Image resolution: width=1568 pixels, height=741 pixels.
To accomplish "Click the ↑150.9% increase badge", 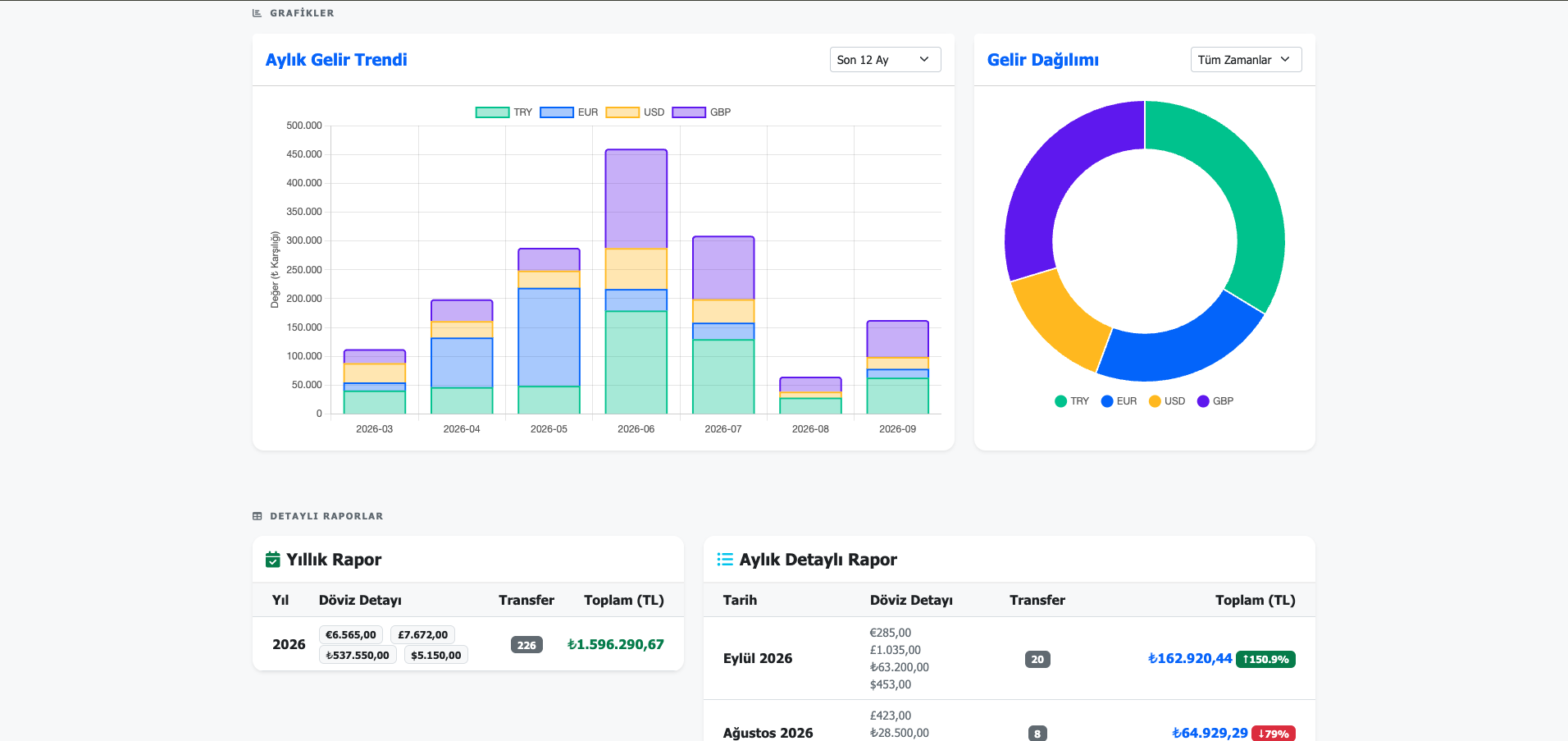I will 1266,659.
